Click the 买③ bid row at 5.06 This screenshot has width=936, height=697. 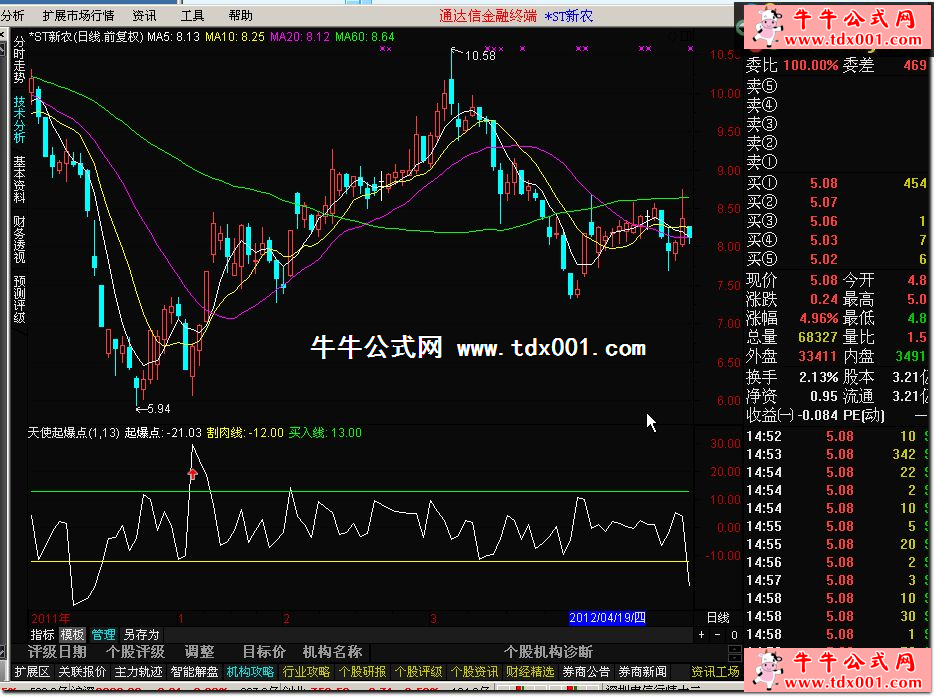pos(836,221)
